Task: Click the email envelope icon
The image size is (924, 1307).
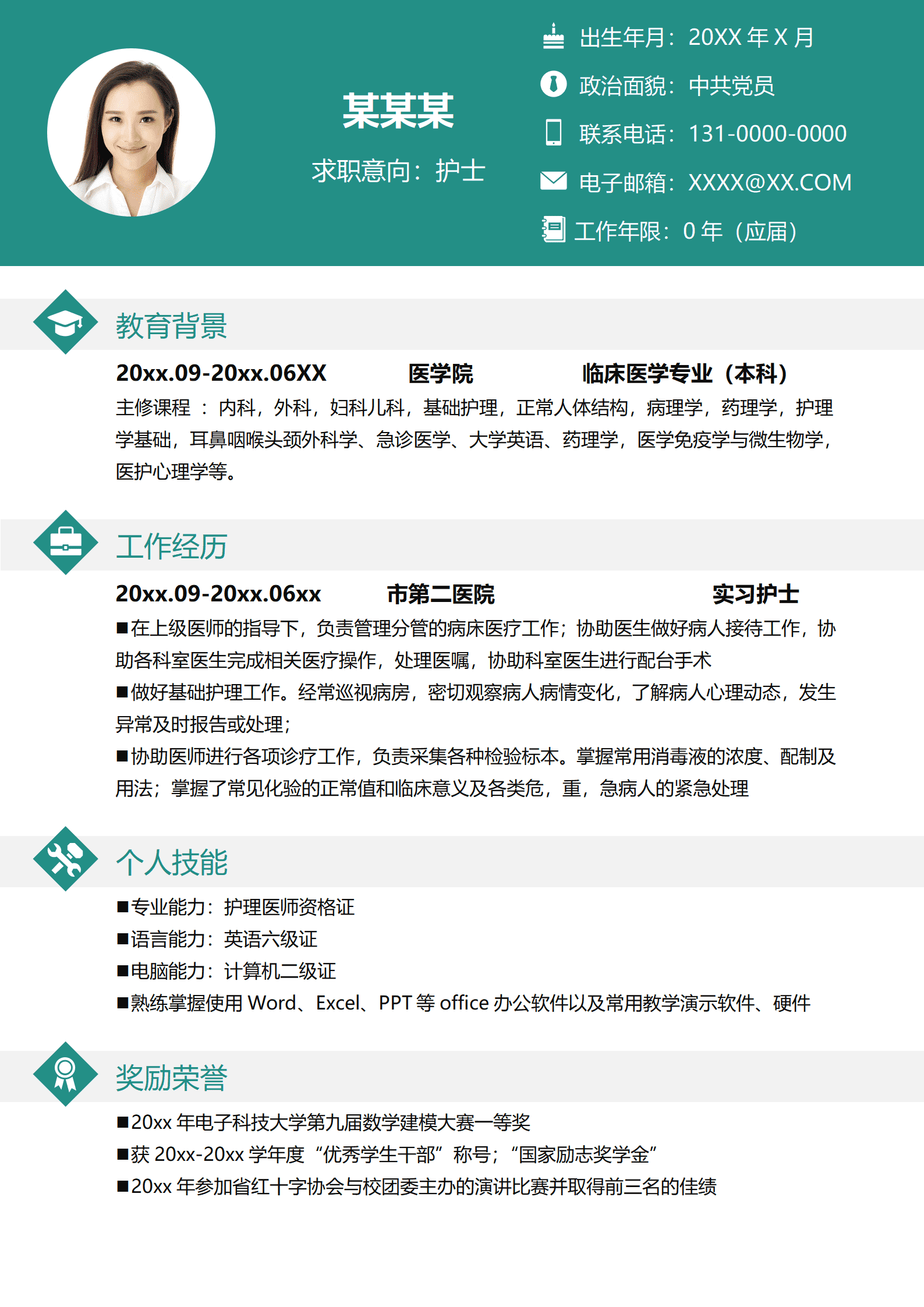Action: [553, 180]
